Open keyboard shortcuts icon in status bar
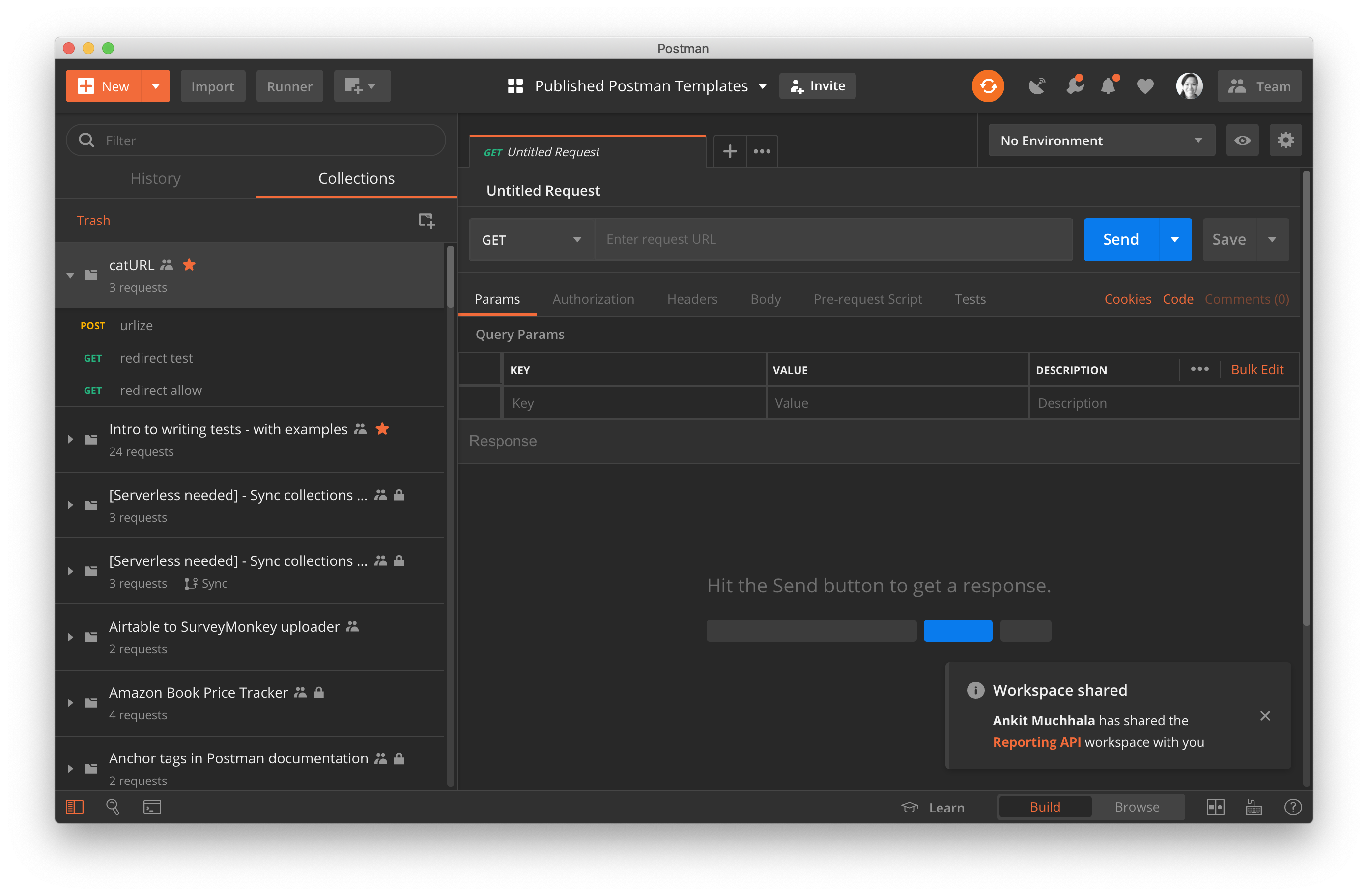The height and width of the screenshot is (896, 1368). 1254,807
